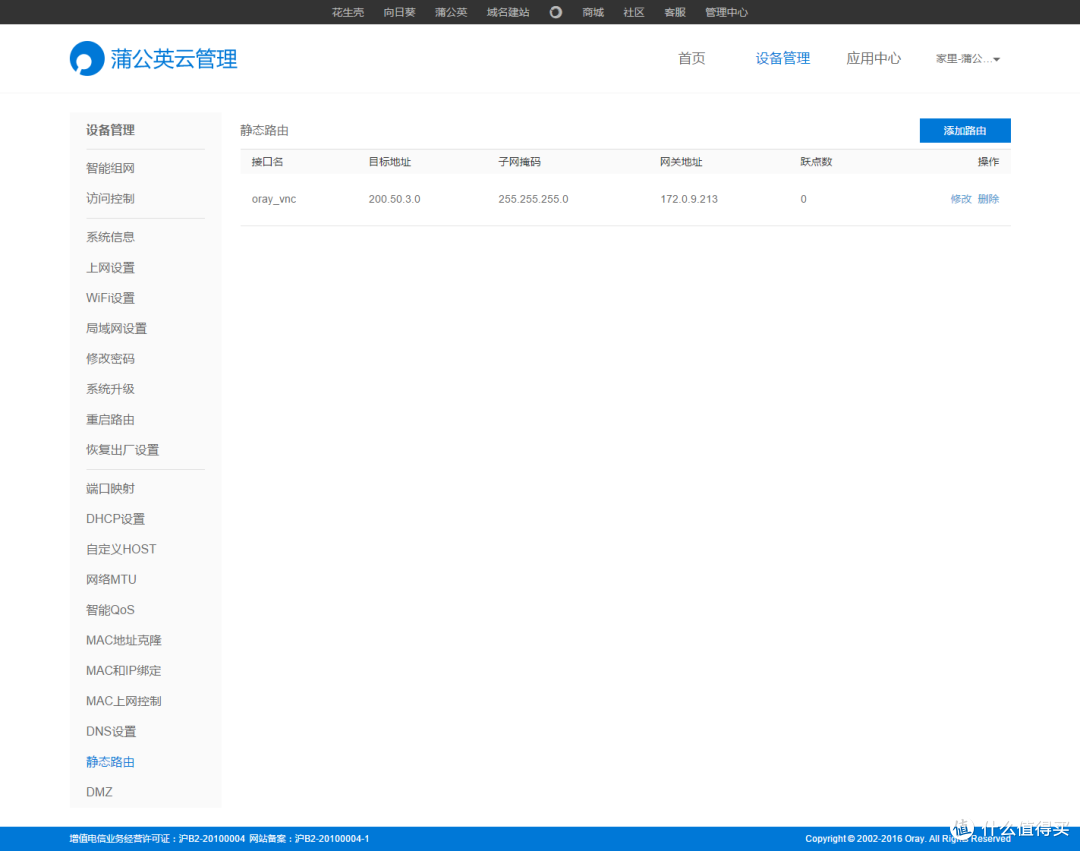Click 删除 for the oray_vnc route

pyautogui.click(x=988, y=199)
